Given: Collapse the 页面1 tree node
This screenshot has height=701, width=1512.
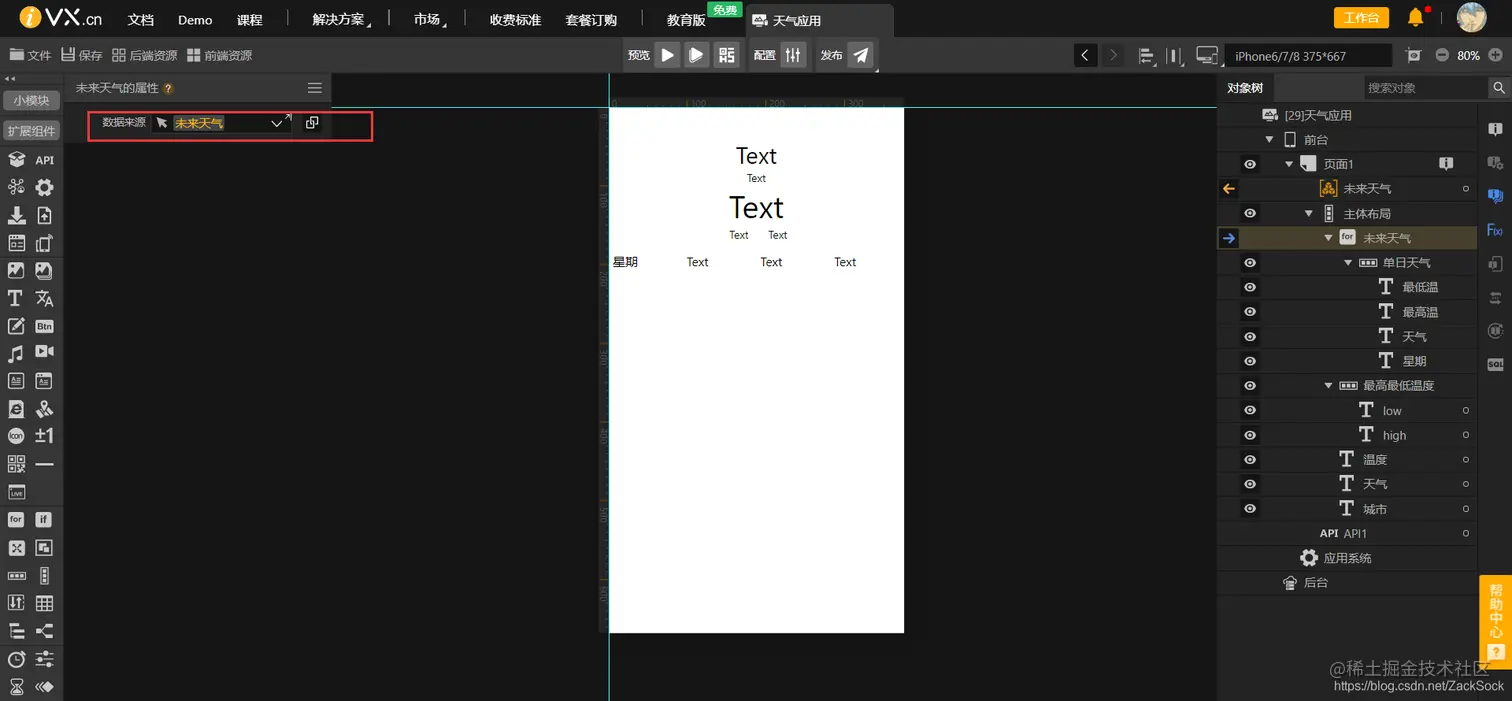Looking at the screenshot, I should (1289, 164).
